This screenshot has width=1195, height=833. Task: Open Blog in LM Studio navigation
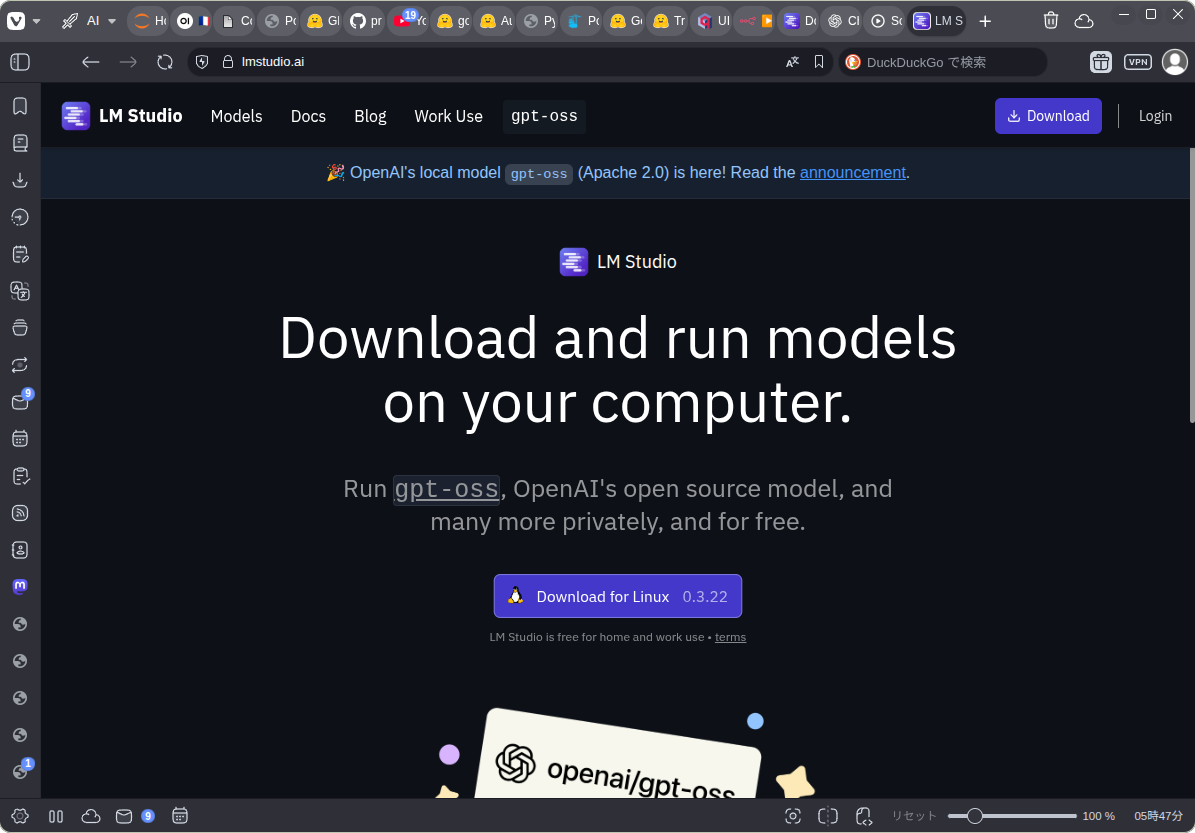370,117
